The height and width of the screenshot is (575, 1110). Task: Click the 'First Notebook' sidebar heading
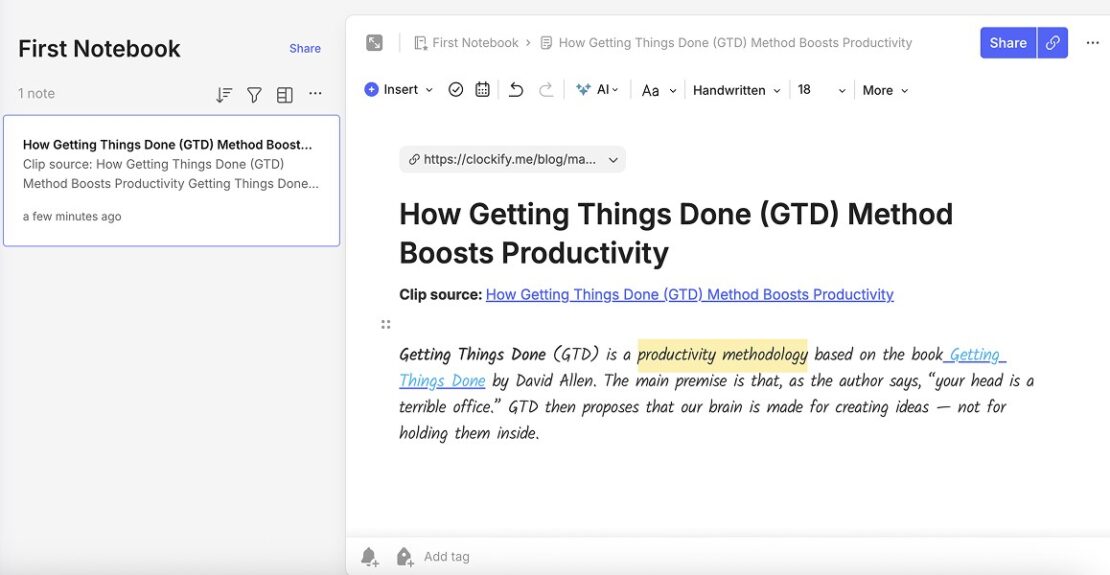(99, 49)
